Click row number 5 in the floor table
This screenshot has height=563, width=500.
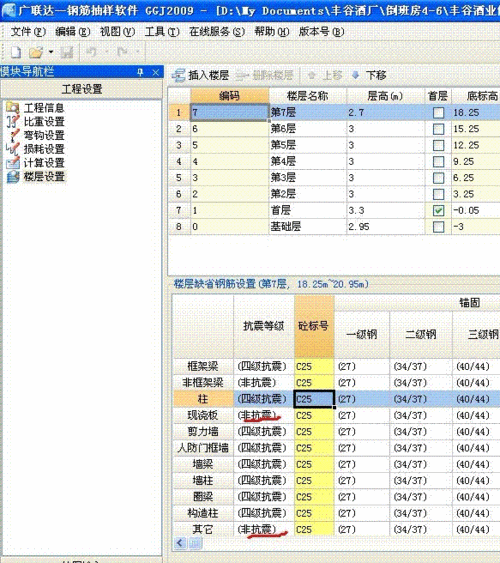[179, 178]
